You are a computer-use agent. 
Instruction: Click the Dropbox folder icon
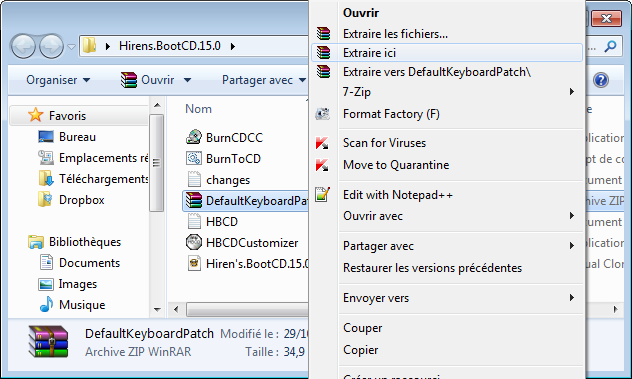(45, 199)
